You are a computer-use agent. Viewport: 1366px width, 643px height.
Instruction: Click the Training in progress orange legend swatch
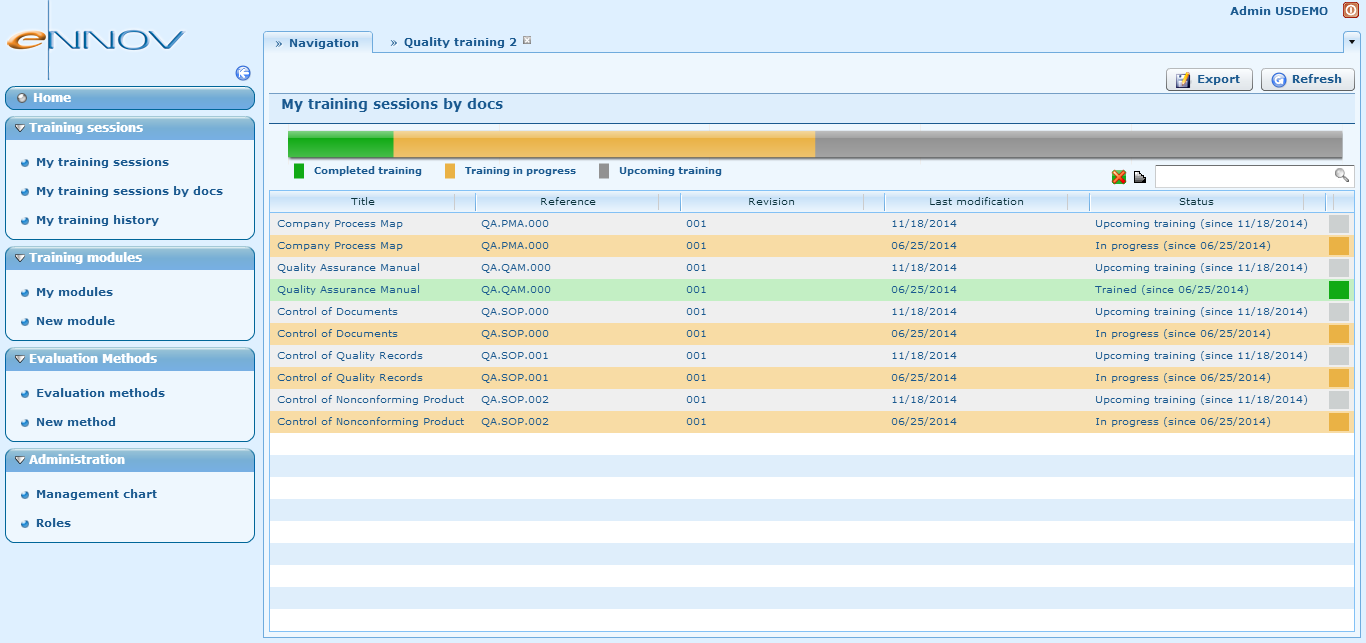[450, 171]
